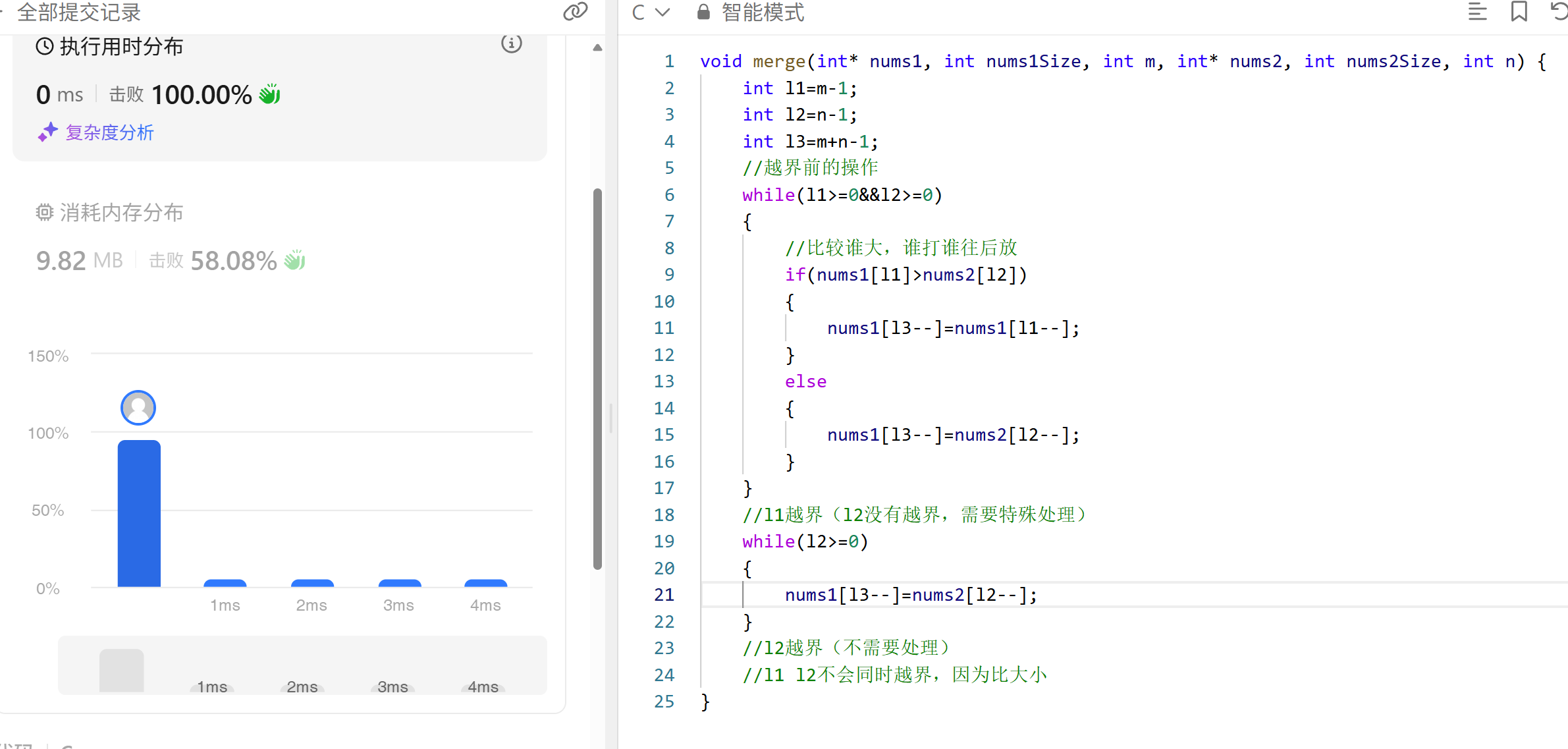Click the chart range selector handle
The image size is (1568, 749).
click(x=121, y=670)
